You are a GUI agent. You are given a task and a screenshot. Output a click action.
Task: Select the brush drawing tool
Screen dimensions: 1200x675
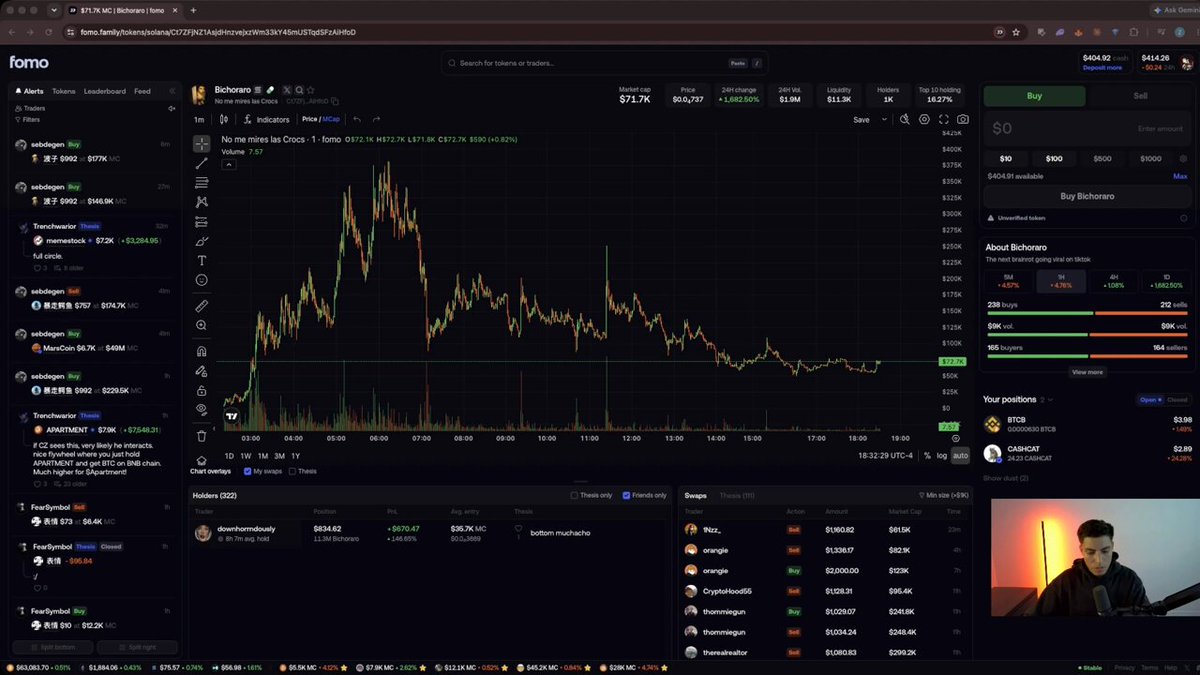pyautogui.click(x=201, y=241)
